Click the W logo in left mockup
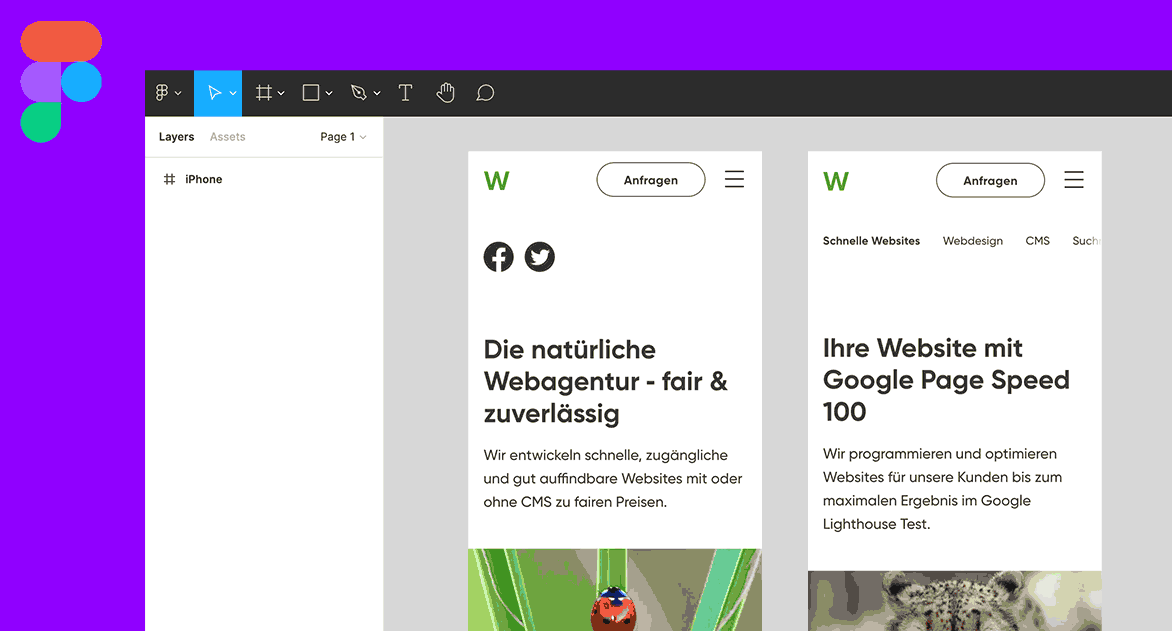The width and height of the screenshot is (1172, 631). pyautogui.click(x=496, y=181)
